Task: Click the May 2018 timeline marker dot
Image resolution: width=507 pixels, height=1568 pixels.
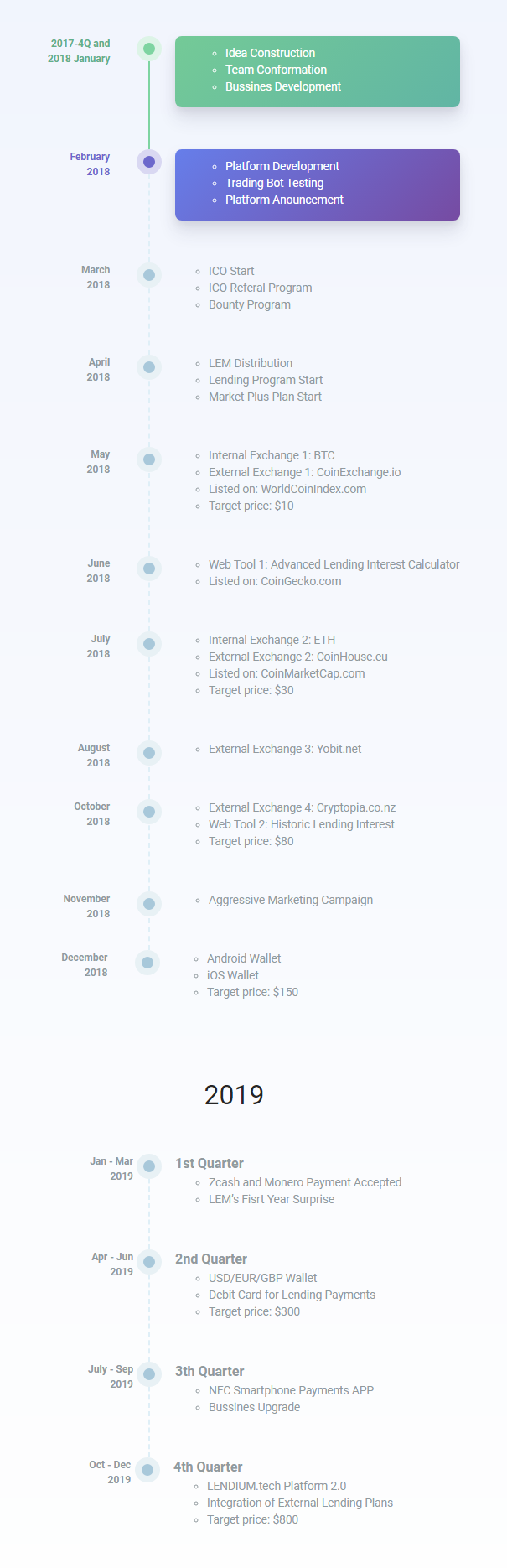Action: pyautogui.click(x=149, y=459)
